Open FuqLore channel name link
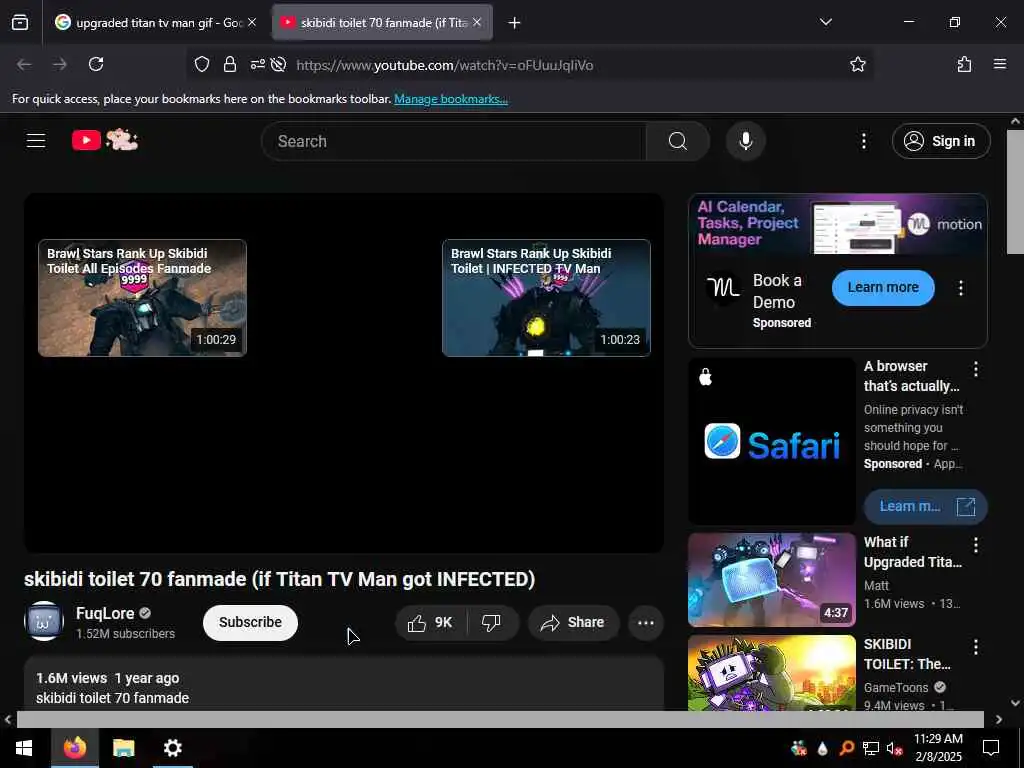The height and width of the screenshot is (768, 1024). point(104,614)
